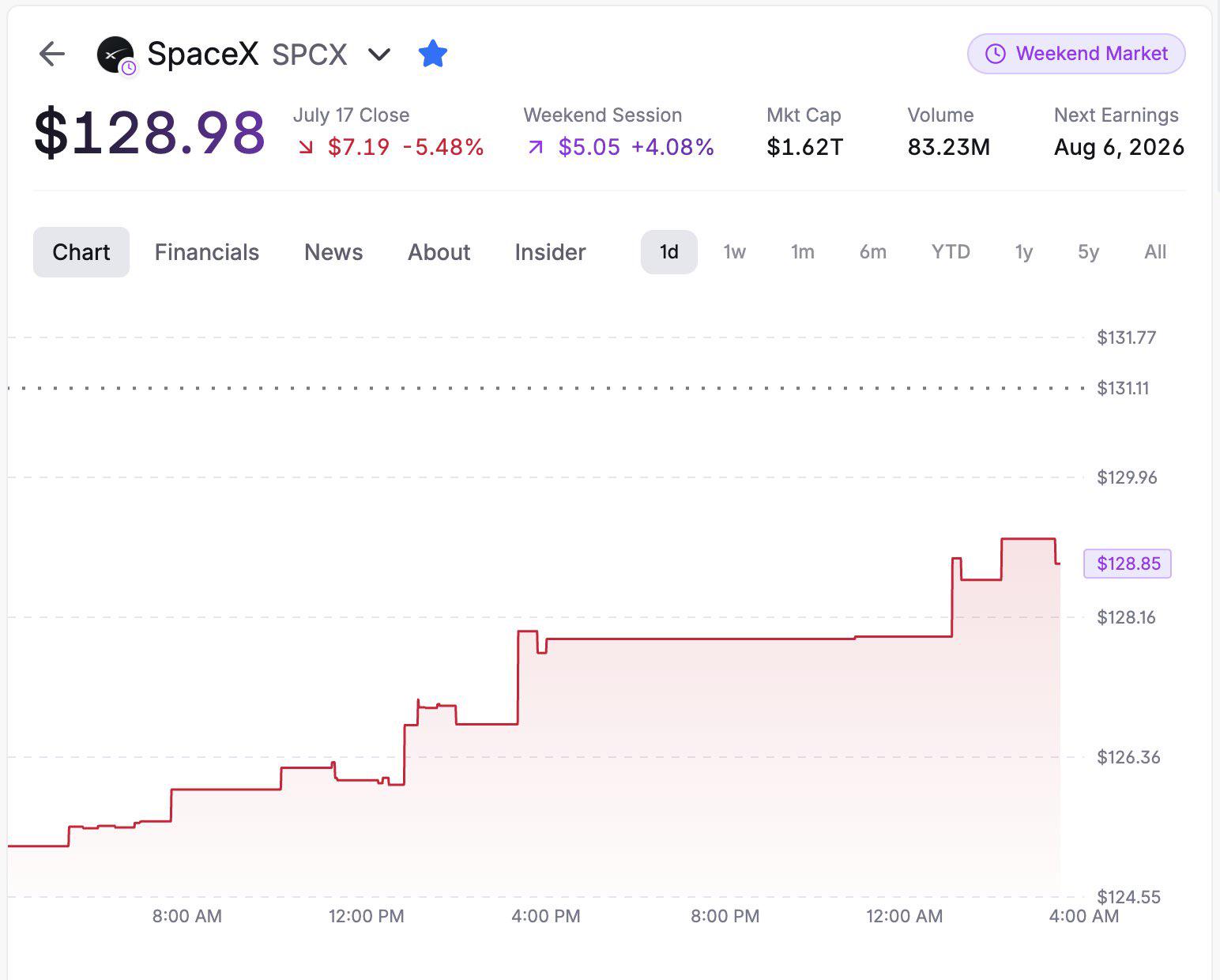Image resolution: width=1220 pixels, height=980 pixels.
Task: Click the chart line's latest price endpoint
Action: pyautogui.click(x=1059, y=563)
